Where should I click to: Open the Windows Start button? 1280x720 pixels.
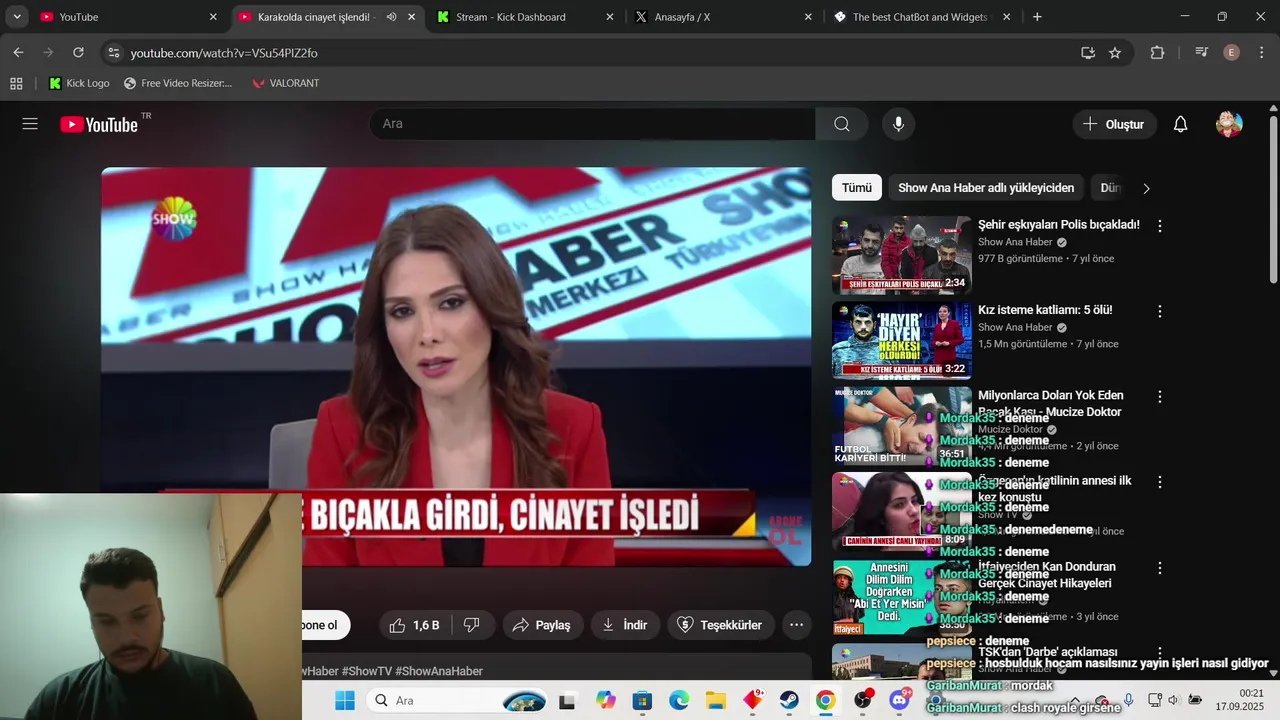(x=344, y=700)
